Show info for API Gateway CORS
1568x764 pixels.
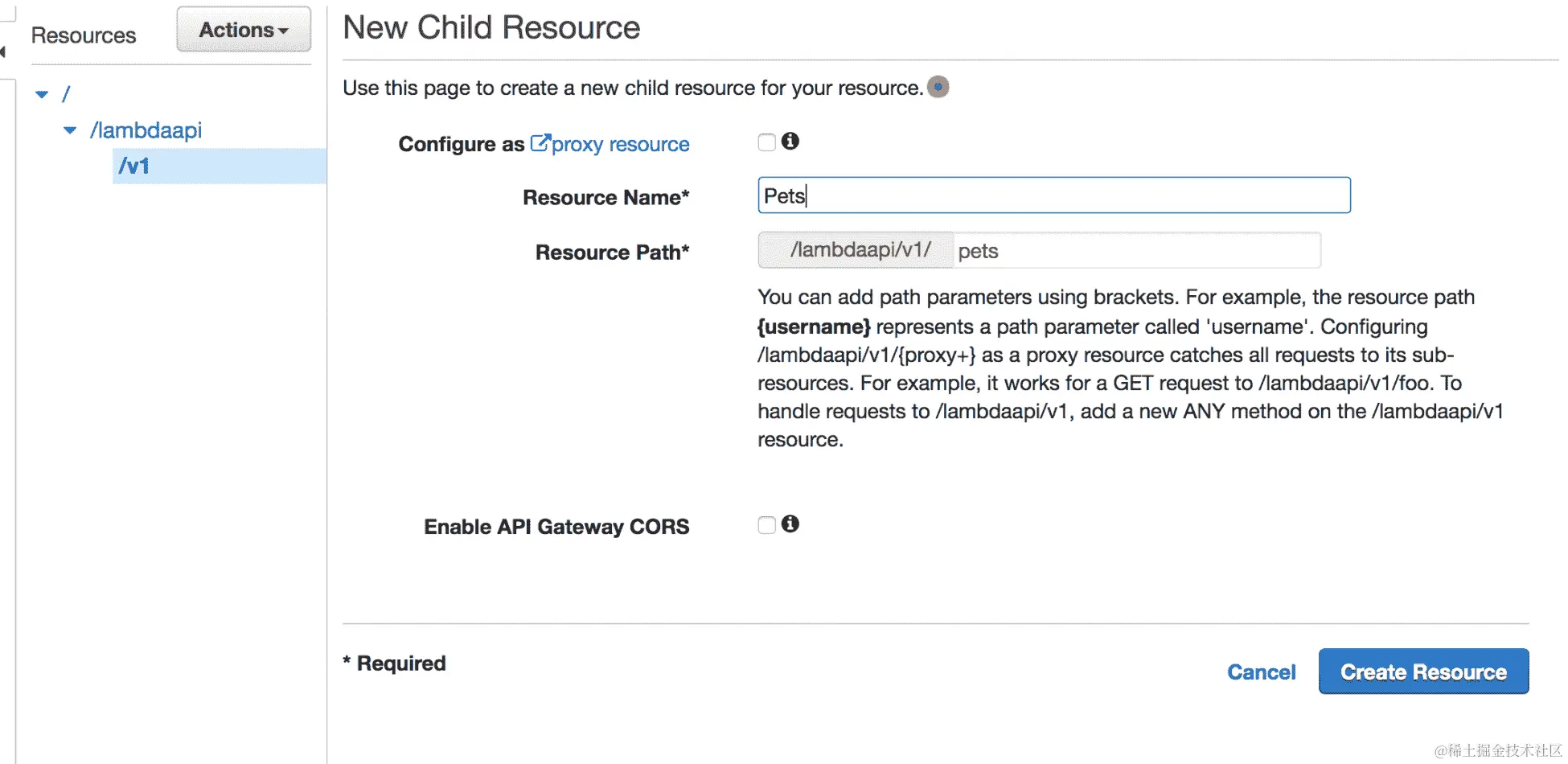(790, 524)
